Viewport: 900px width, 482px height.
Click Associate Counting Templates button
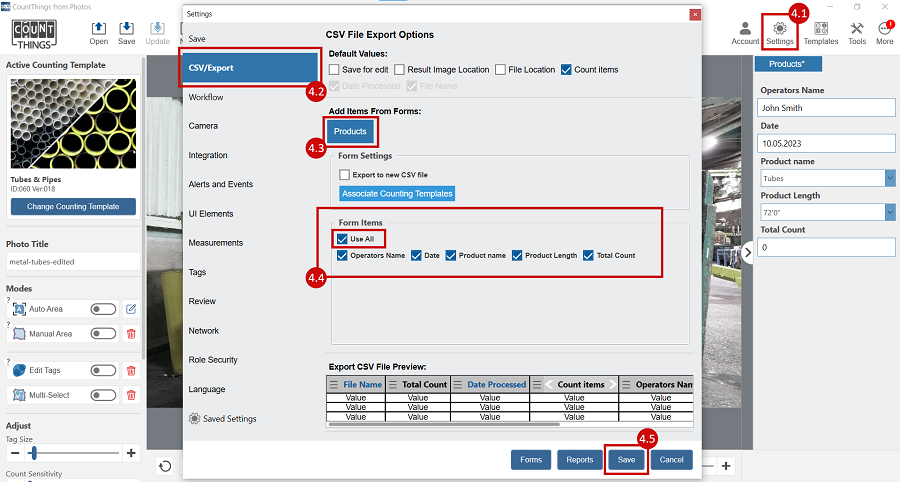click(397, 193)
